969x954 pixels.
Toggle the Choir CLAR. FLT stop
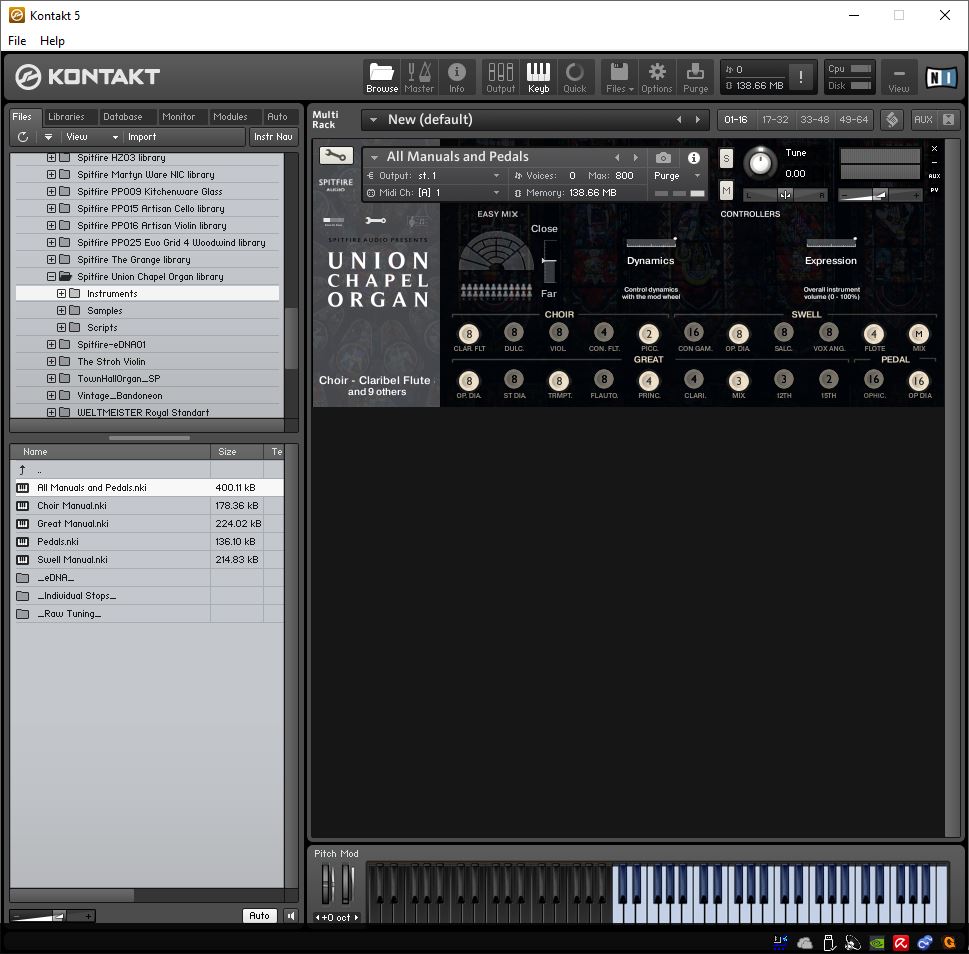[x=469, y=334]
